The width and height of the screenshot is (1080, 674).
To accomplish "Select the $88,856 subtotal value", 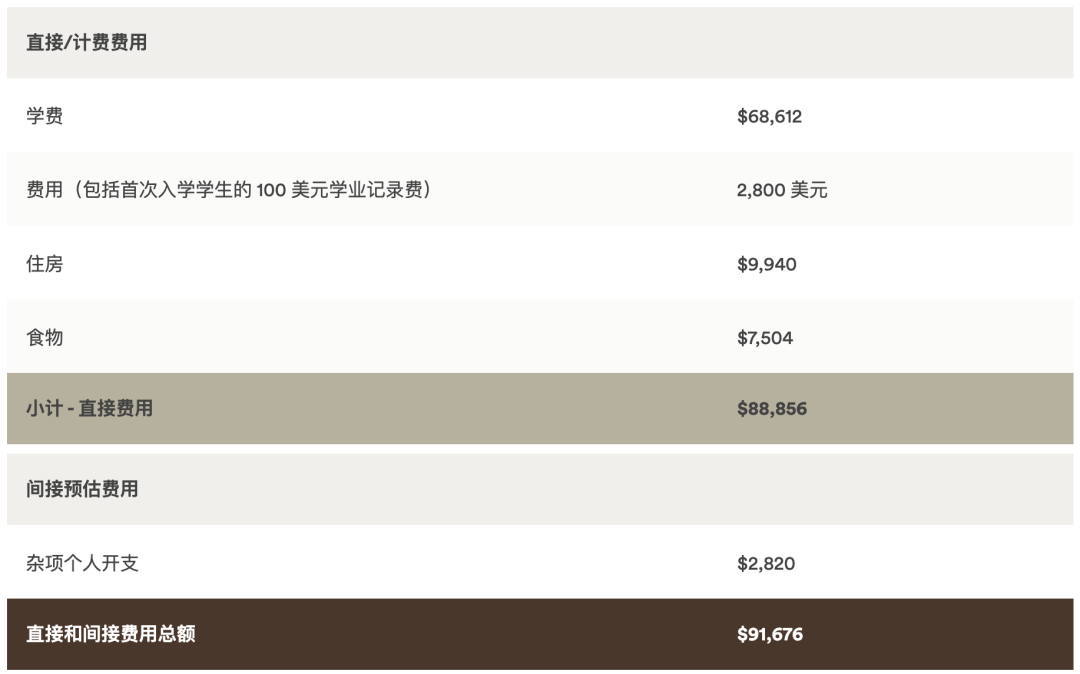I will [771, 409].
